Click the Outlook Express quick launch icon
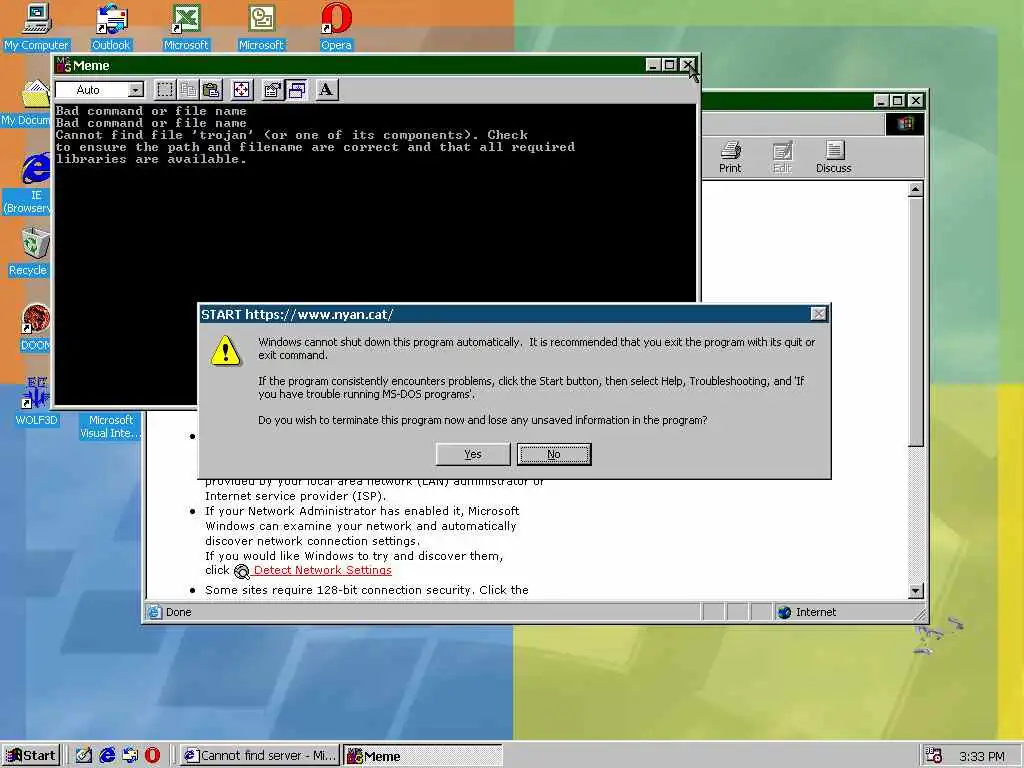 130,756
